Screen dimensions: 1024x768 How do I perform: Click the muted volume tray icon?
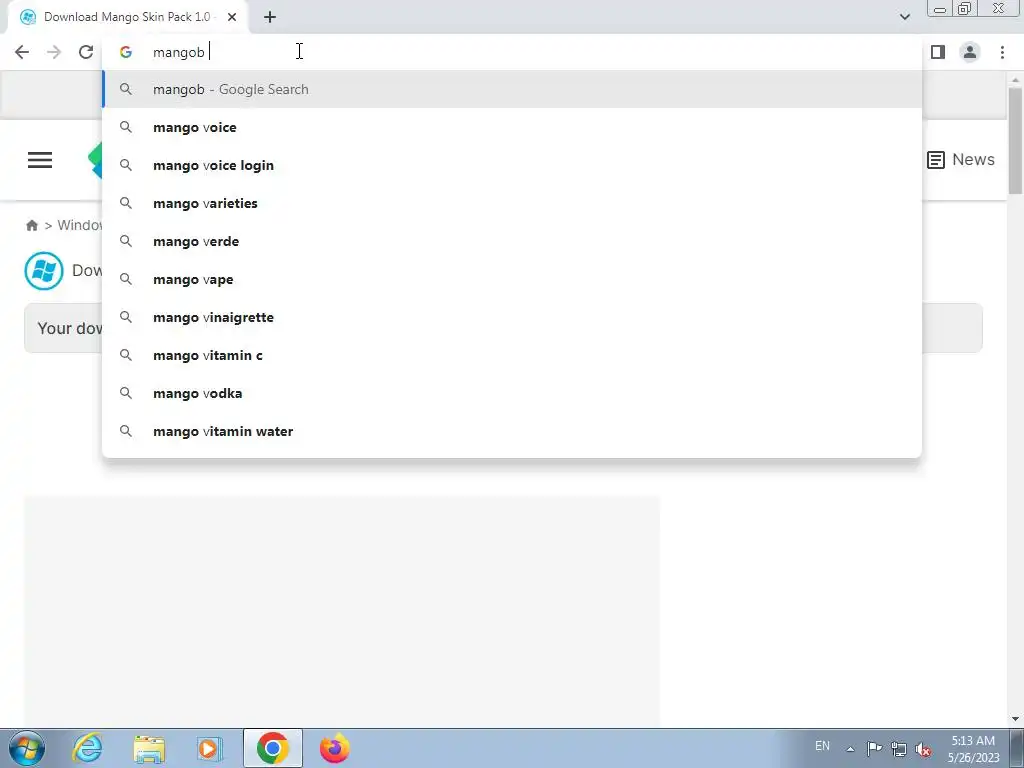pyautogui.click(x=923, y=749)
